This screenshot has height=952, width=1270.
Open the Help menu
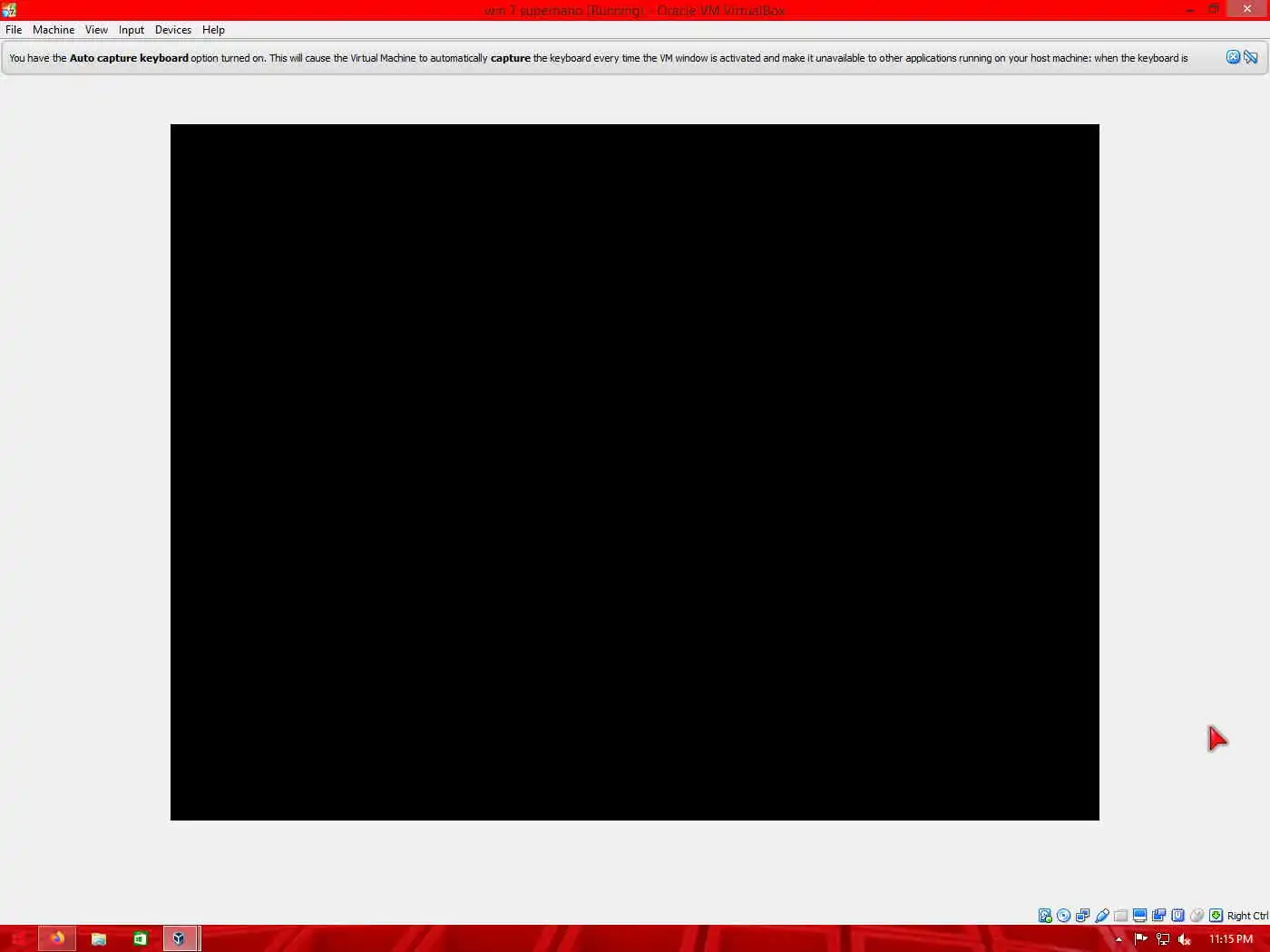[213, 30]
